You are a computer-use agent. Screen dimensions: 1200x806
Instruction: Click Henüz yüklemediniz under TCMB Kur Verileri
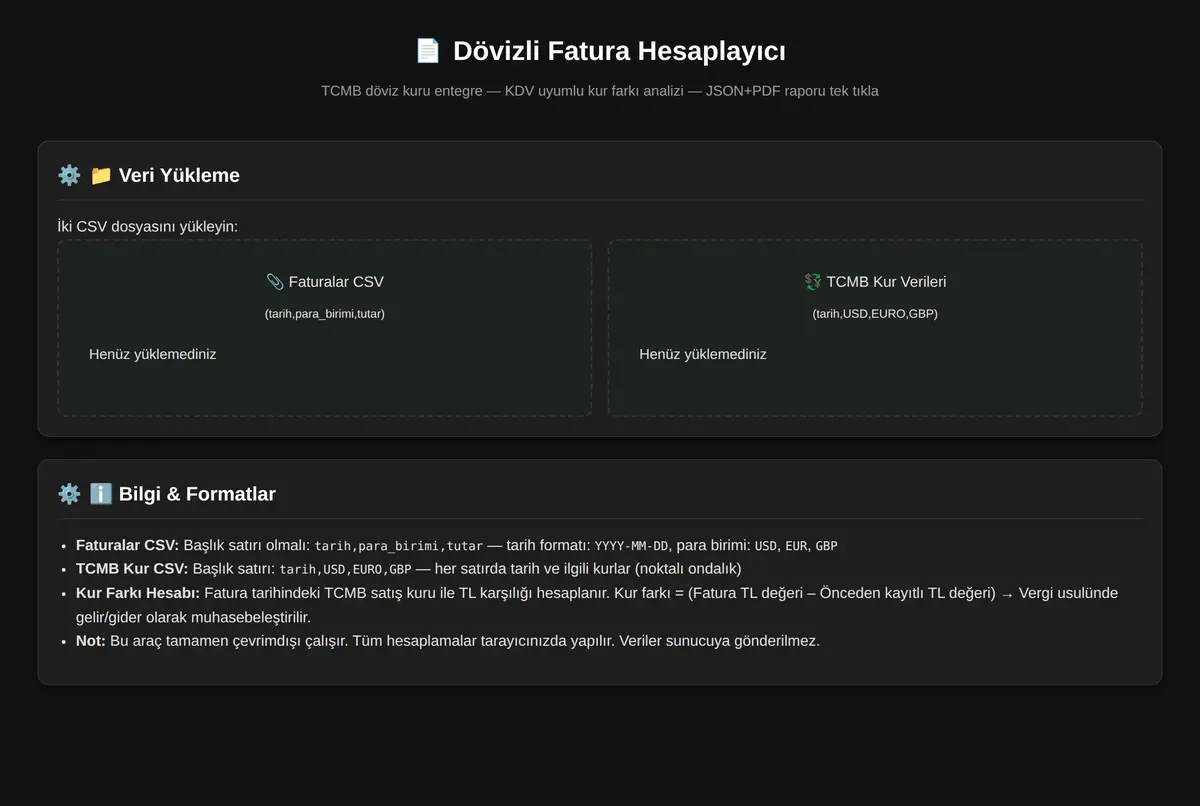[703, 354]
